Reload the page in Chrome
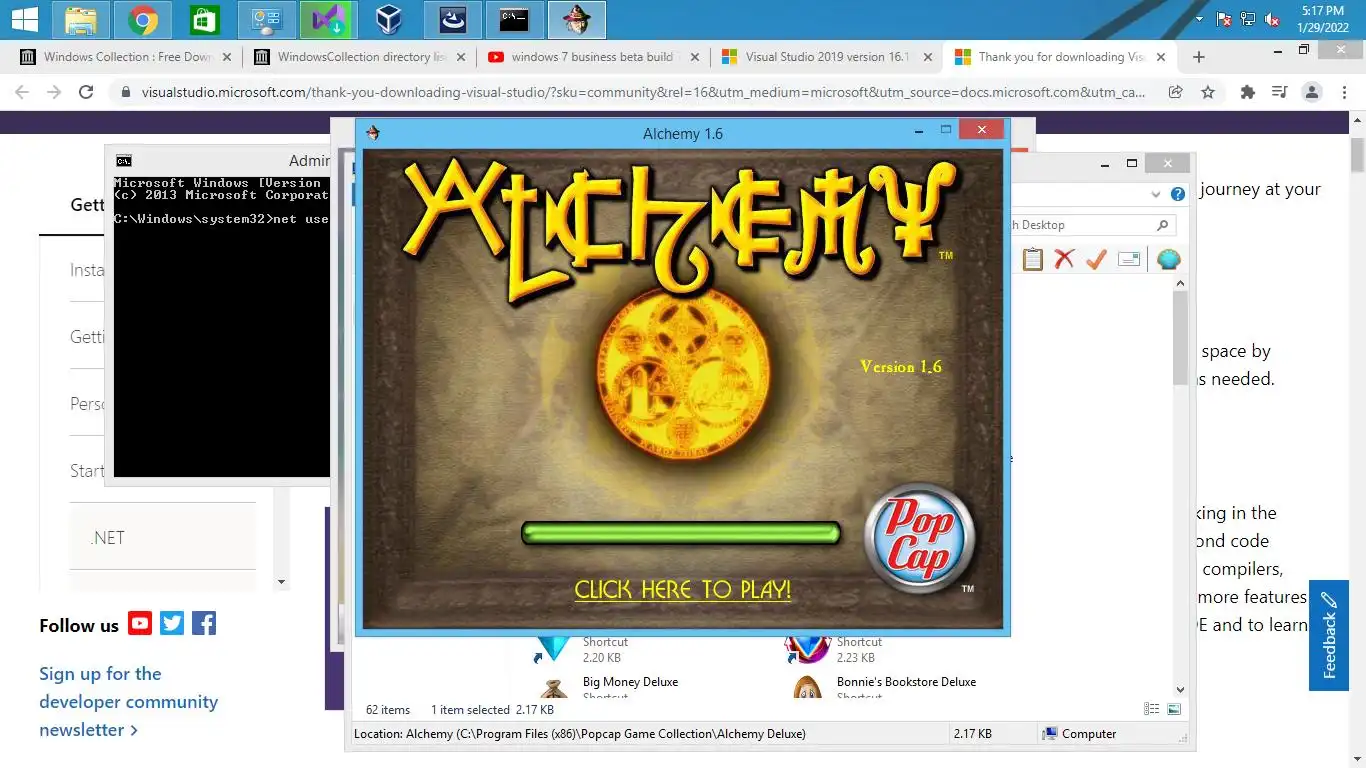This screenshot has height=768, width=1366. pos(86,92)
